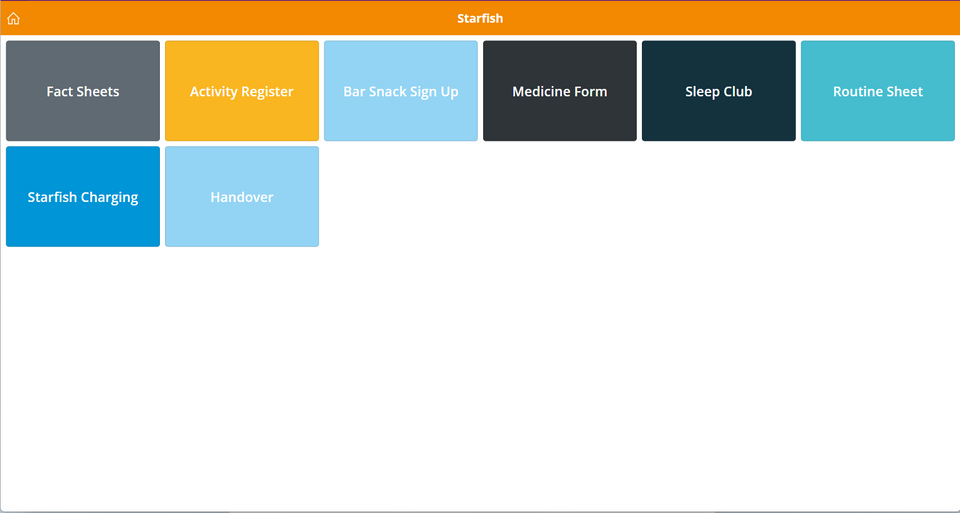Open the Activity Register tile
The height and width of the screenshot is (513, 960).
tap(242, 91)
